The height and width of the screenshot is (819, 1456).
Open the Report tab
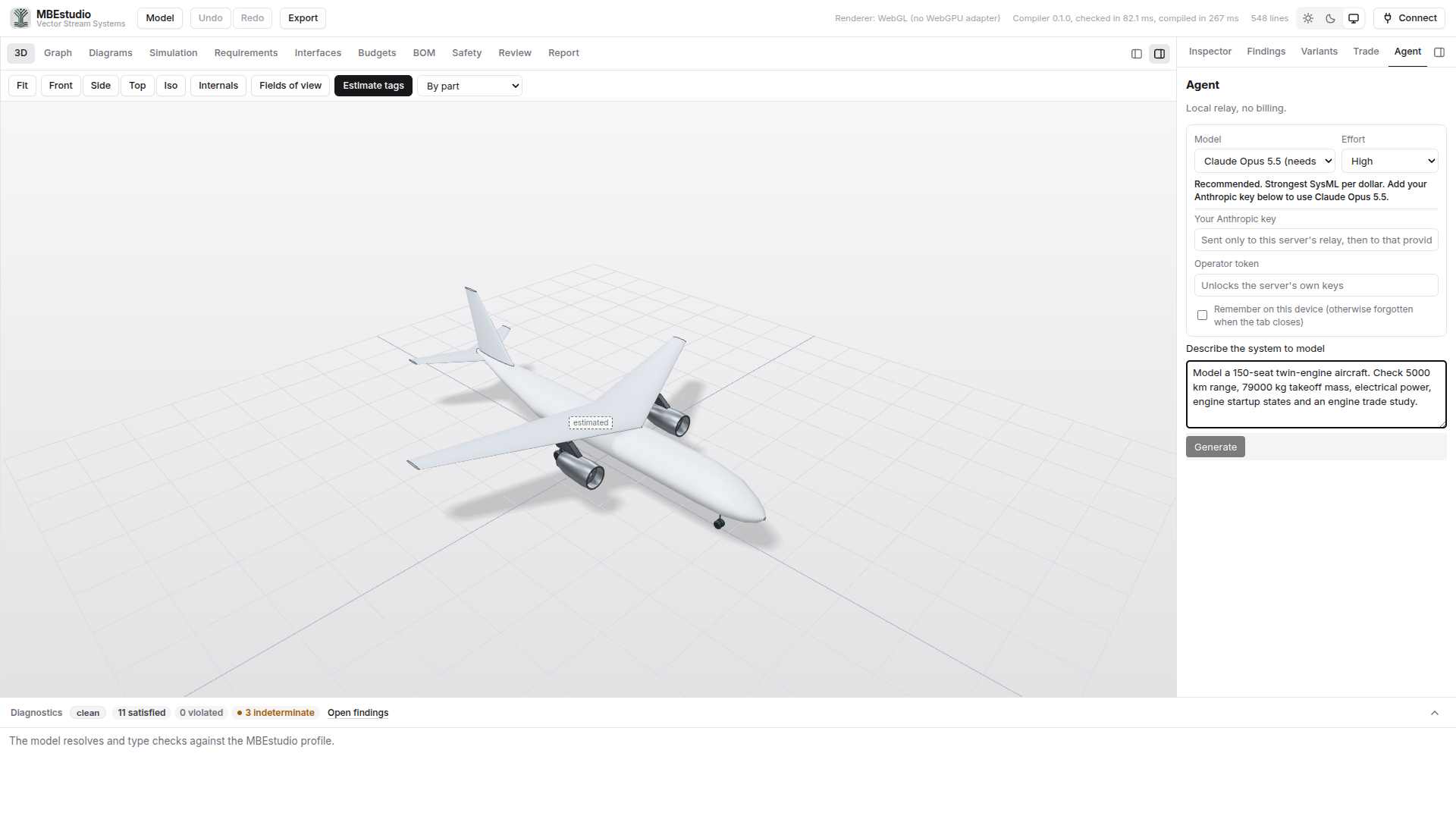(x=563, y=53)
